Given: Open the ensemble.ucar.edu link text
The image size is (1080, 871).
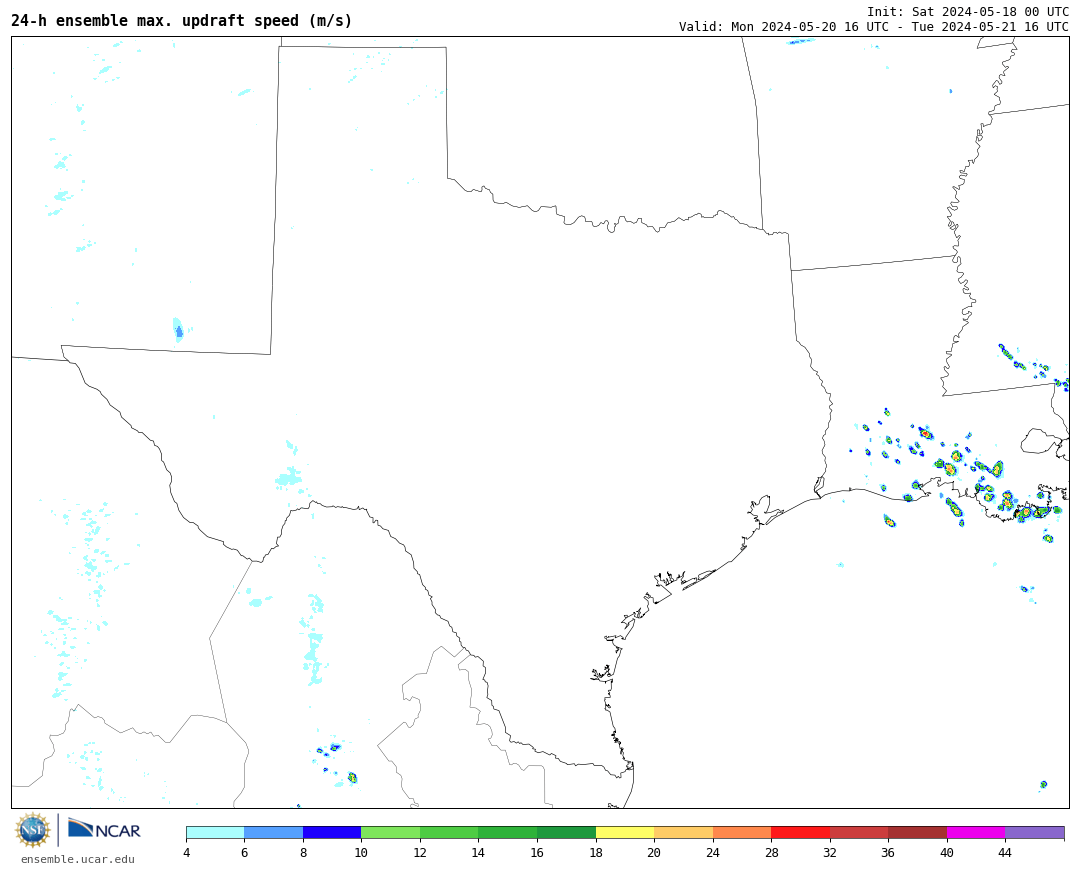Looking at the screenshot, I should [x=78, y=859].
